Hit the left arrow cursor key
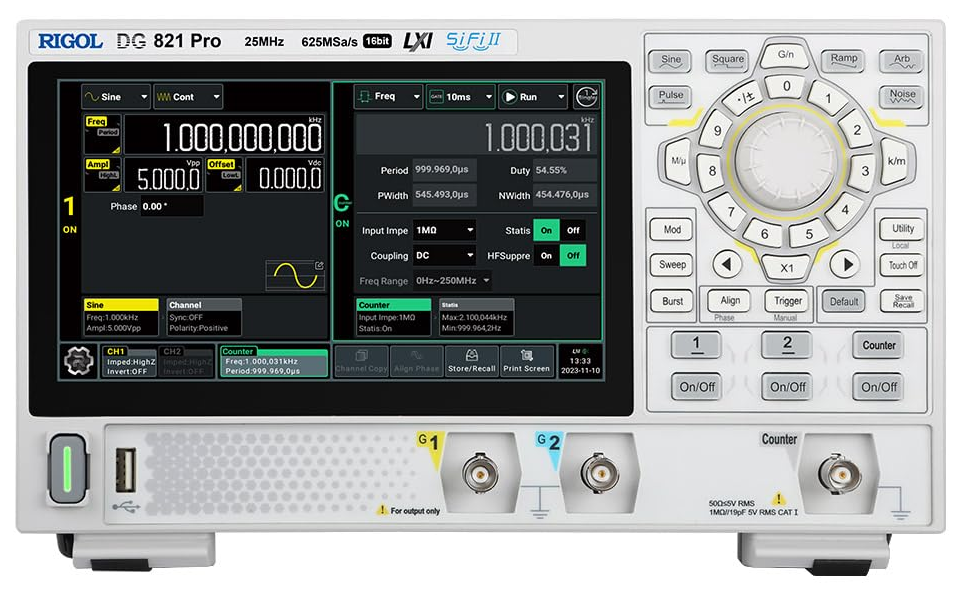Viewport: 976px width, 609px height. coord(726,265)
